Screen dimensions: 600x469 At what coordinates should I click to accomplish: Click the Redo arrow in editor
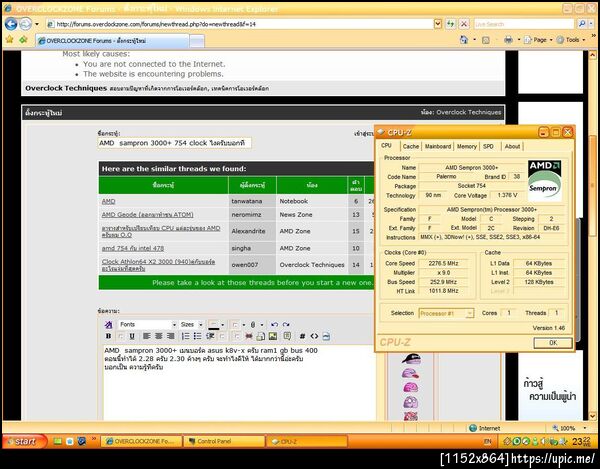(286, 325)
